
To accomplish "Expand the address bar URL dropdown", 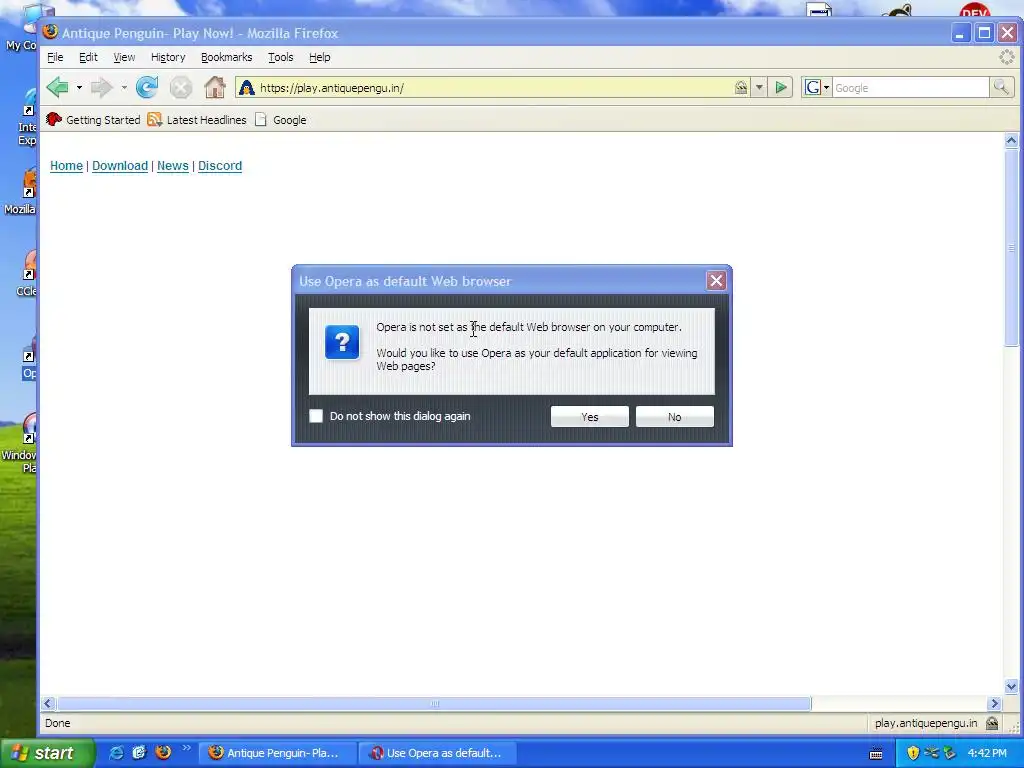I will tap(759, 88).
